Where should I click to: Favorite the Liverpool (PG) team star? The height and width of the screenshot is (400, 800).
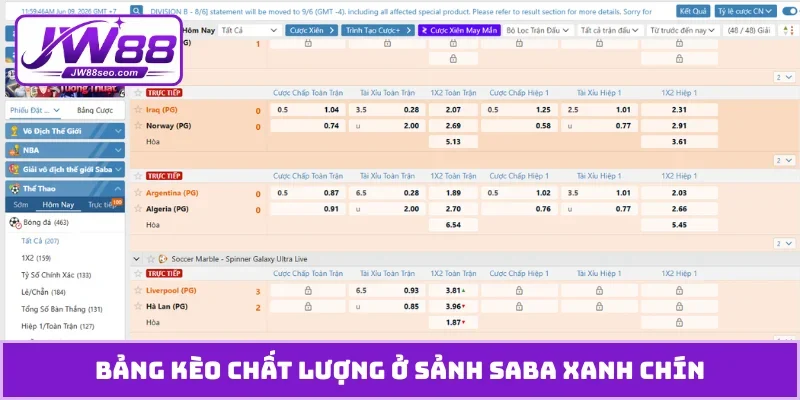click(138, 290)
